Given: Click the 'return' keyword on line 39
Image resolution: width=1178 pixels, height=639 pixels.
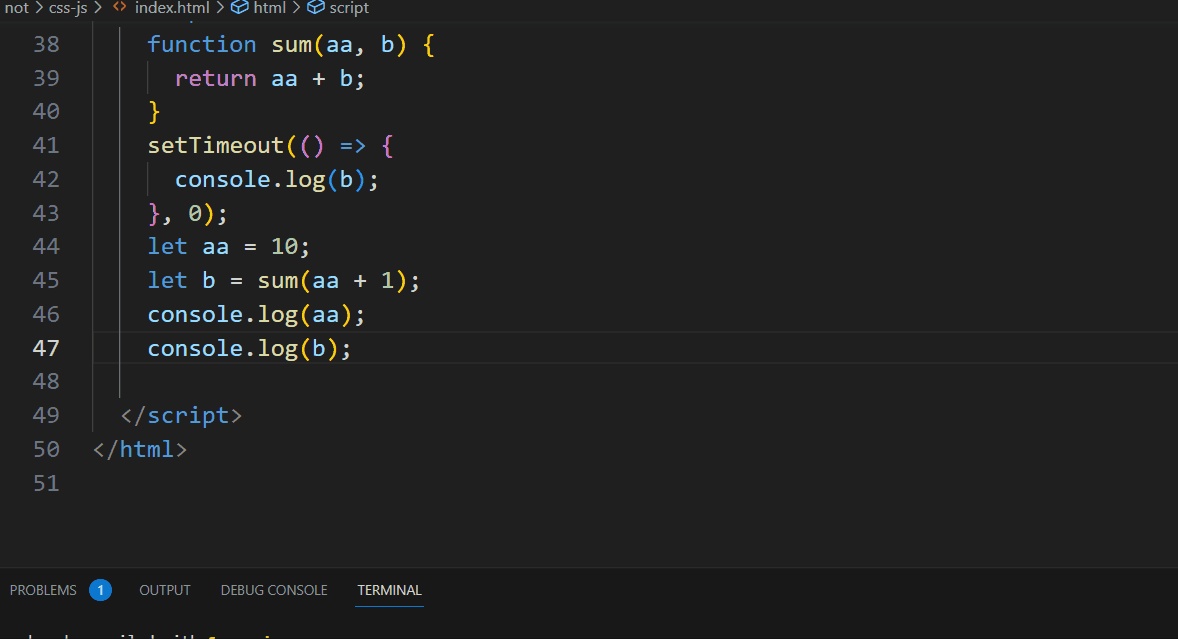Looking at the screenshot, I should point(216,78).
